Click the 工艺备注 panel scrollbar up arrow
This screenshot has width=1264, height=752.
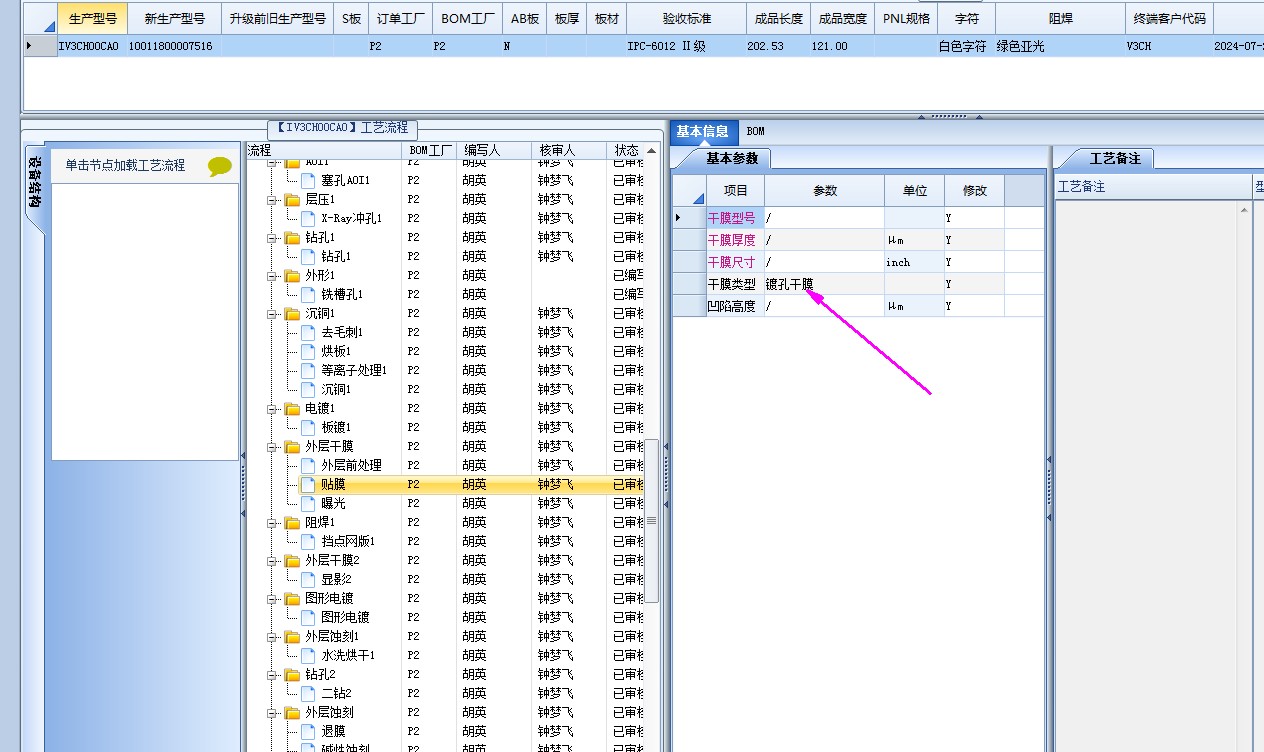1245,210
